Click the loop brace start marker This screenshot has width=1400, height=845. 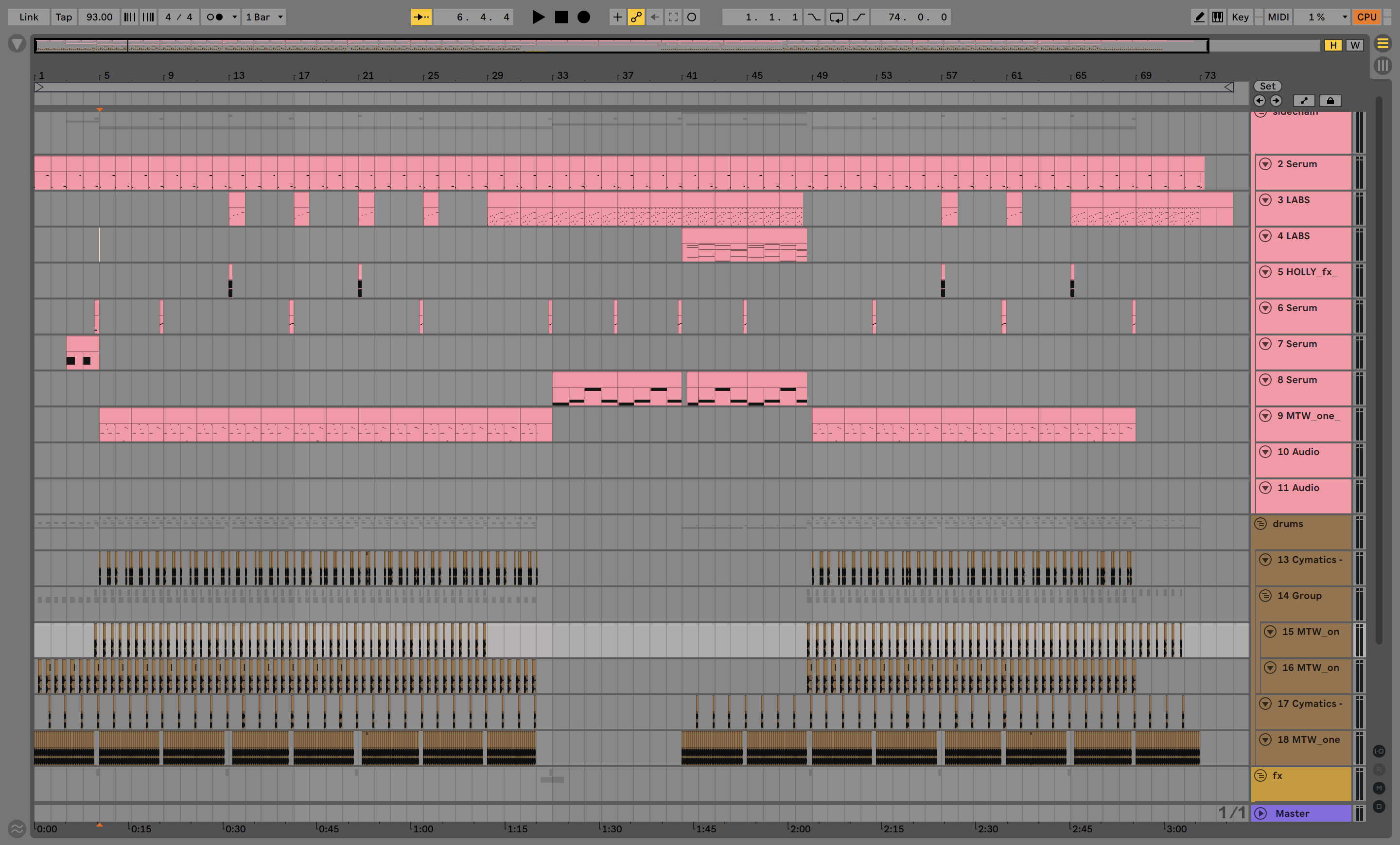pyautogui.click(x=39, y=87)
